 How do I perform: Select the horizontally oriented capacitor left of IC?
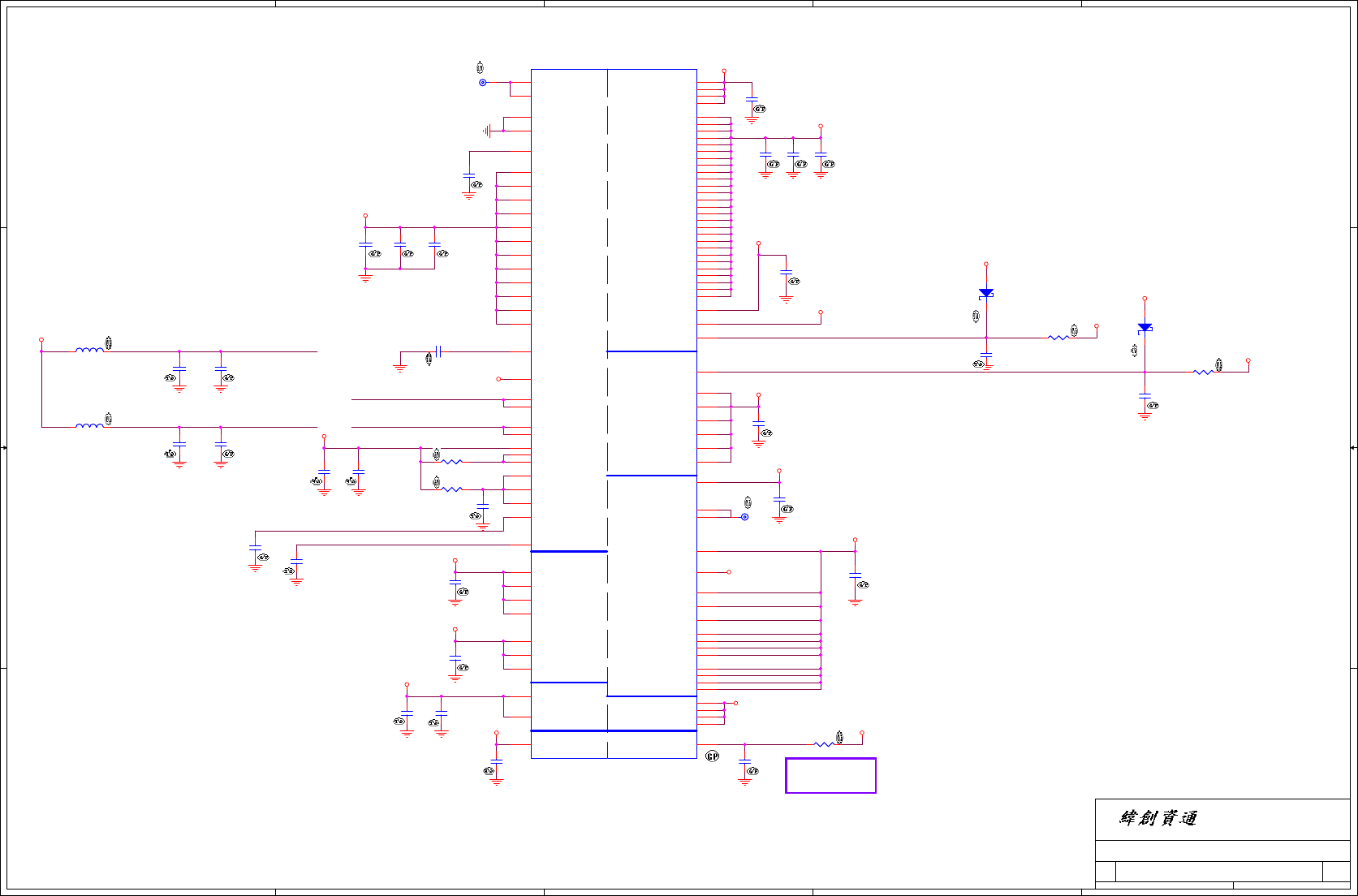pyautogui.click(x=438, y=351)
